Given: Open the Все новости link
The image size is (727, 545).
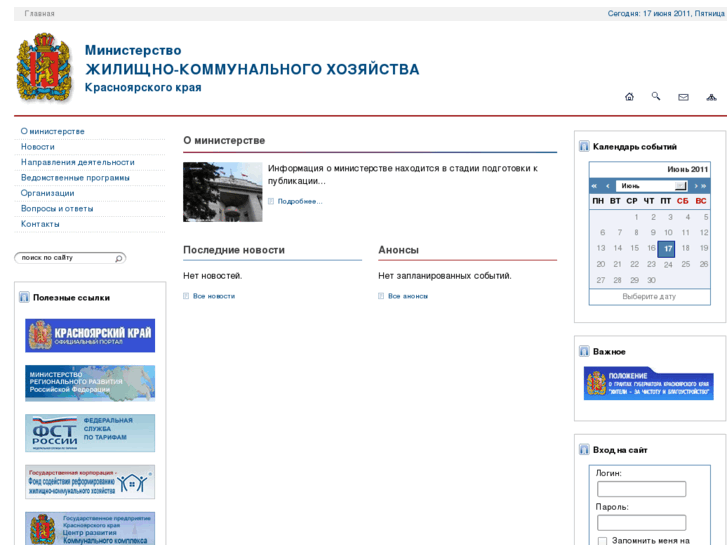Looking at the screenshot, I should [x=214, y=296].
